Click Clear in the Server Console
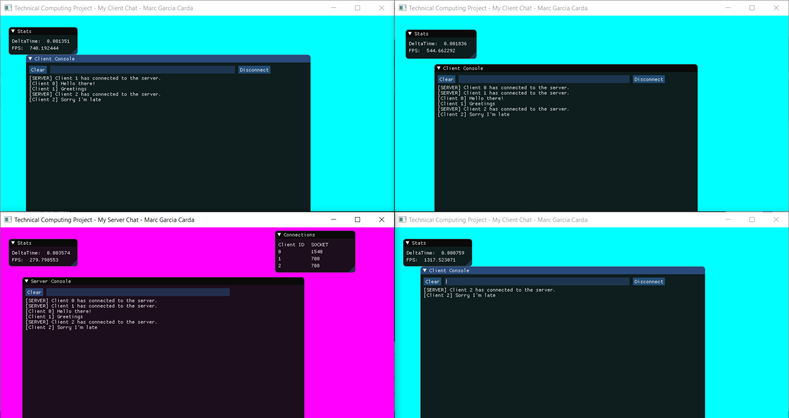The width and height of the screenshot is (789, 418). point(34,292)
